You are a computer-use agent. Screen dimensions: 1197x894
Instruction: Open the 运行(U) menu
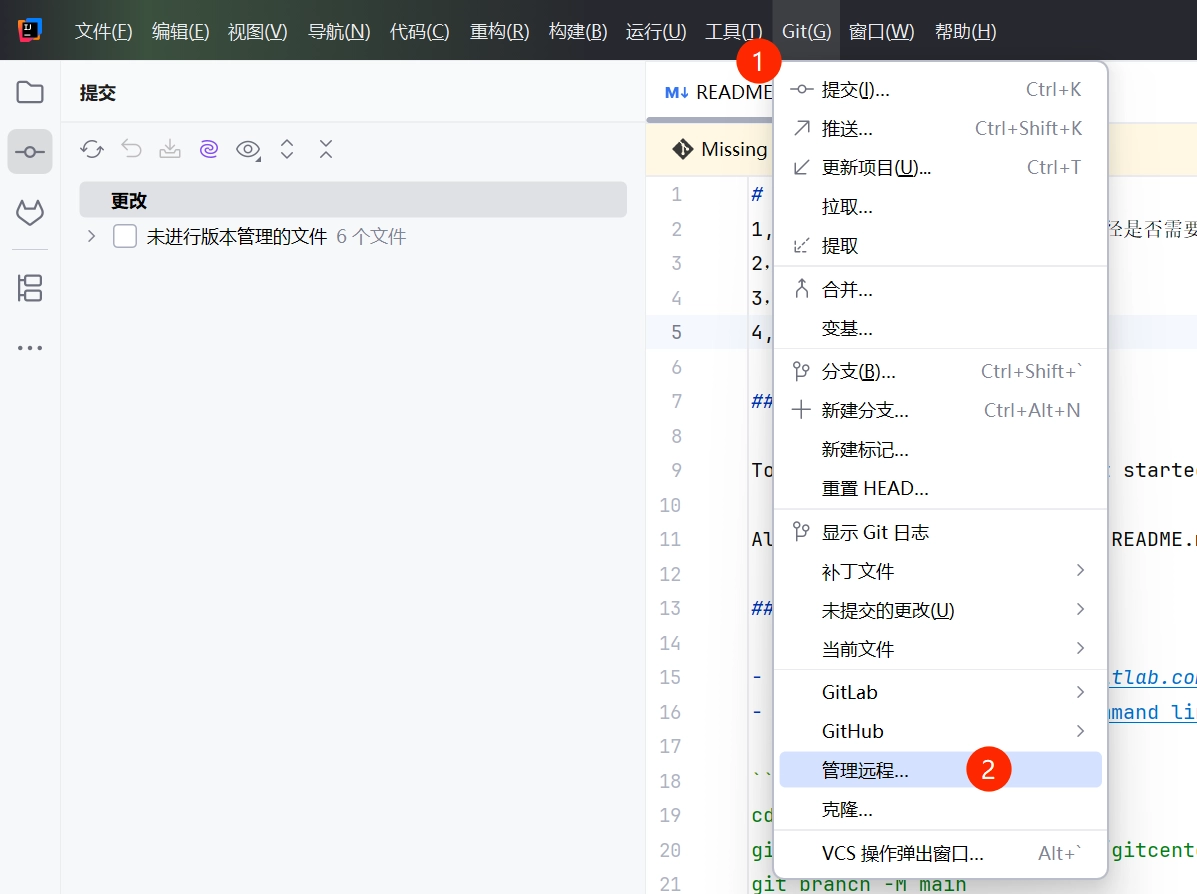(656, 31)
